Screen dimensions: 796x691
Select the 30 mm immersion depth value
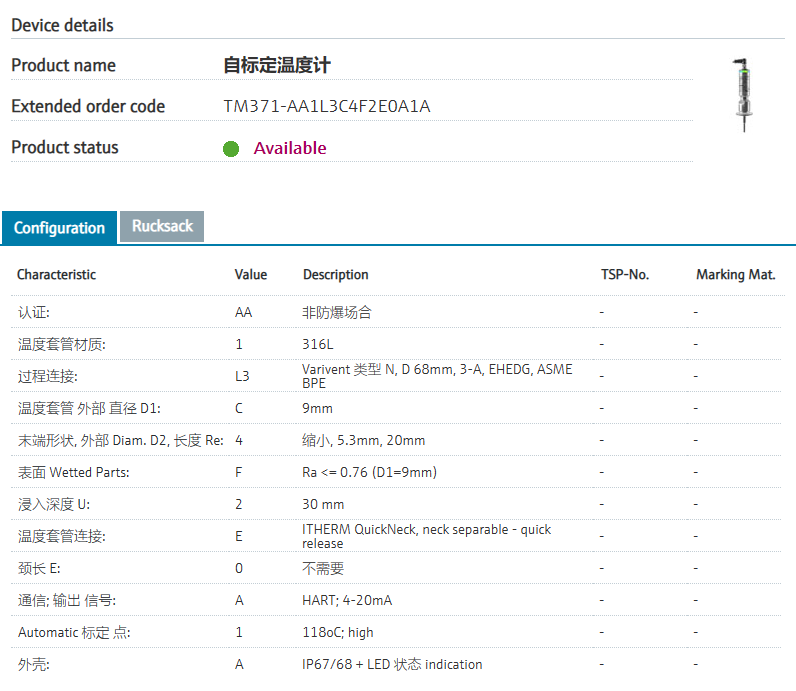[x=323, y=504]
